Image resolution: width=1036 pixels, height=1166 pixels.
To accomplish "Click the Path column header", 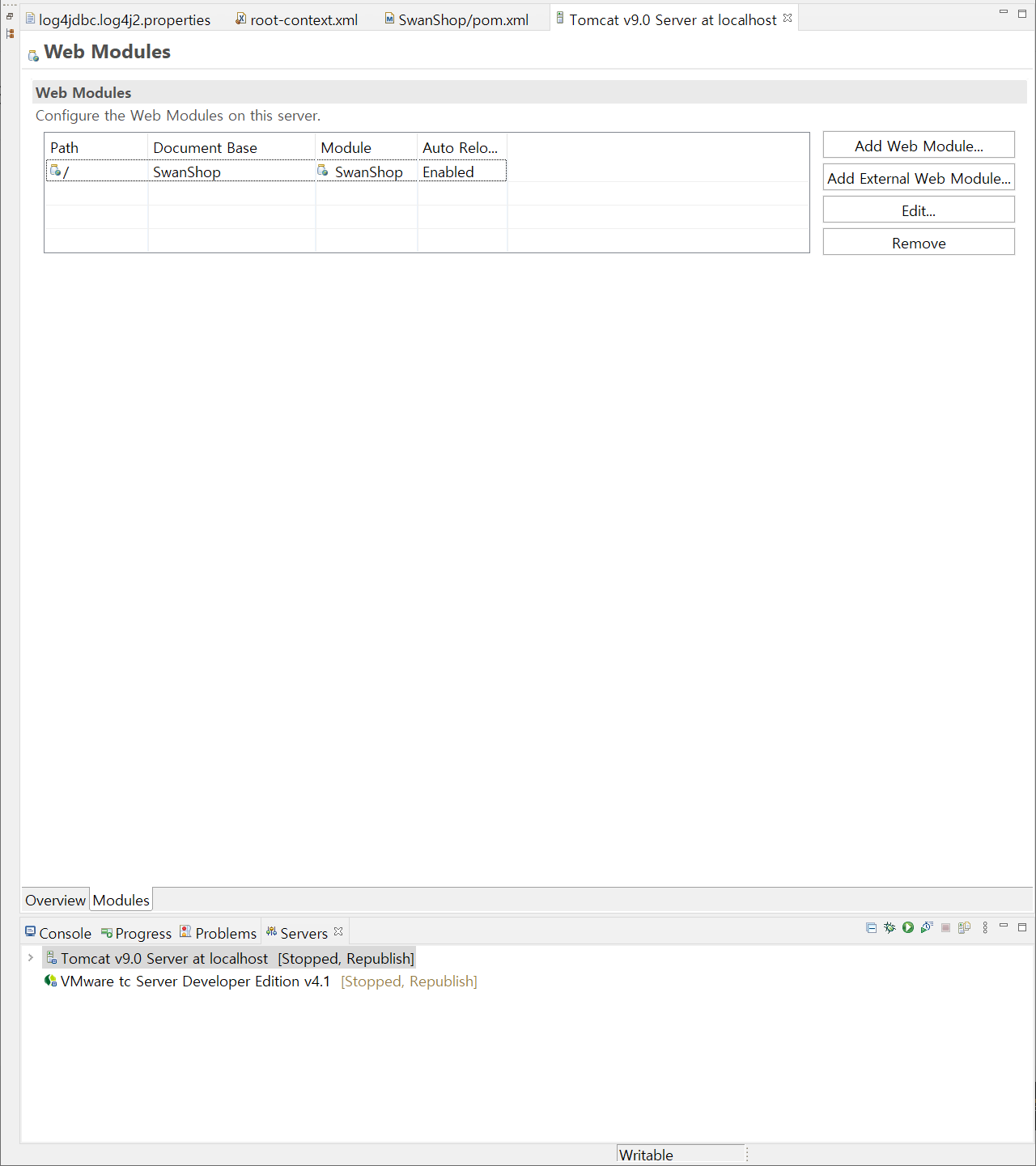I will [x=96, y=147].
